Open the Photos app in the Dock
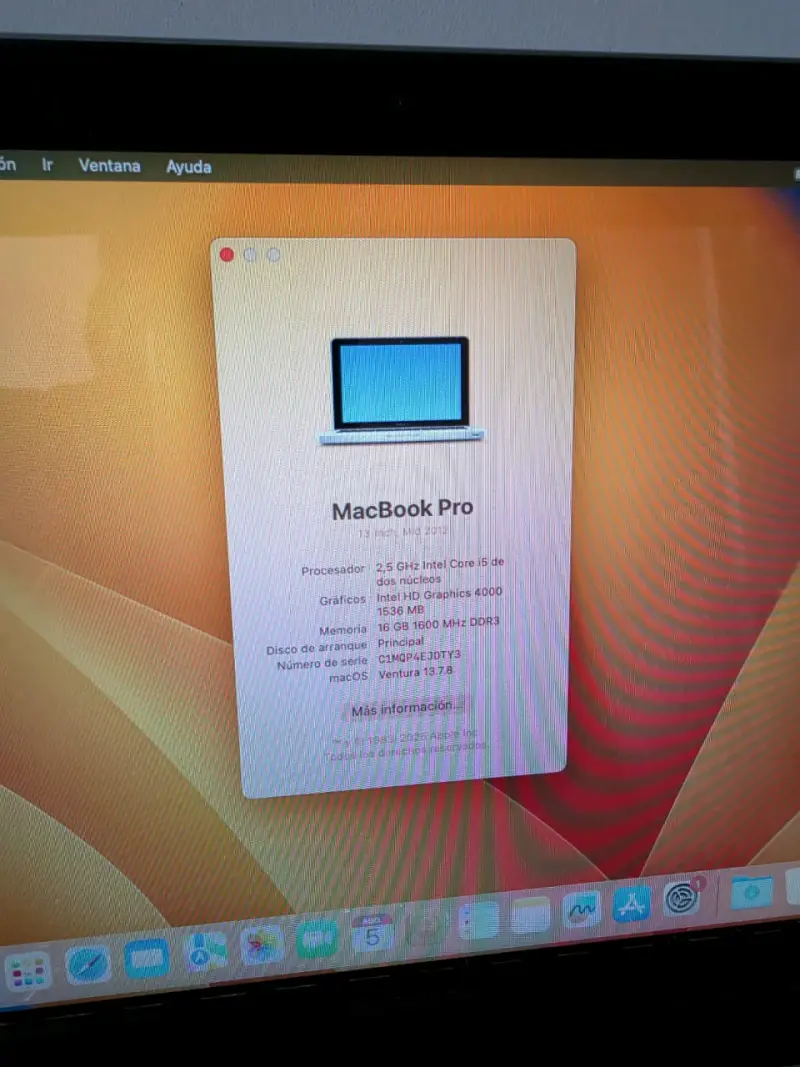The height and width of the screenshot is (1067, 800). pos(262,945)
